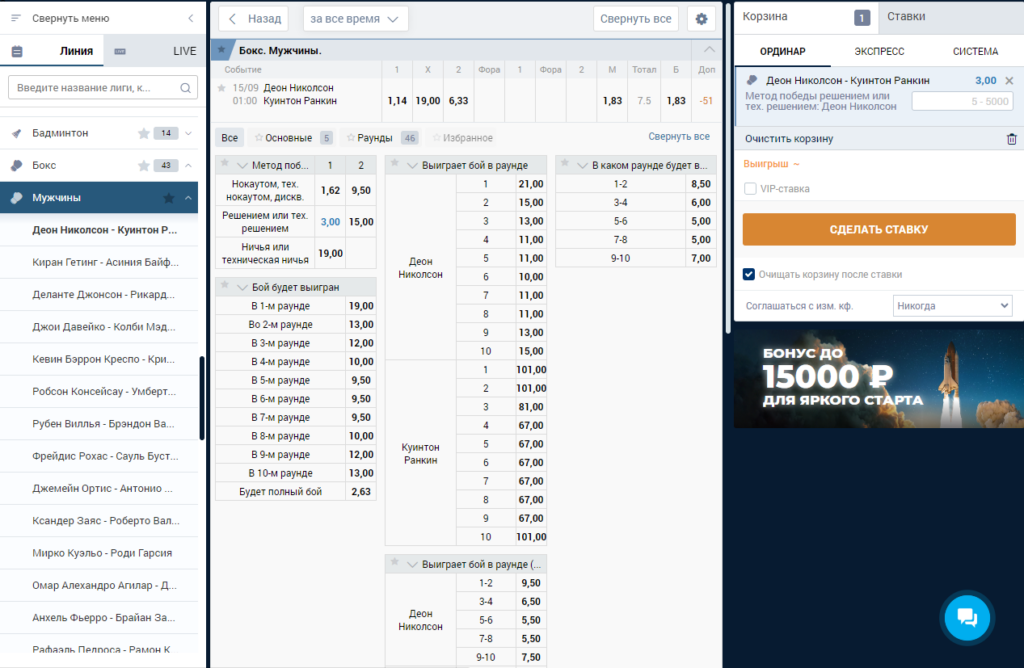
Task: Collapse В каком раунде будет в... chevron
Action: [582, 166]
